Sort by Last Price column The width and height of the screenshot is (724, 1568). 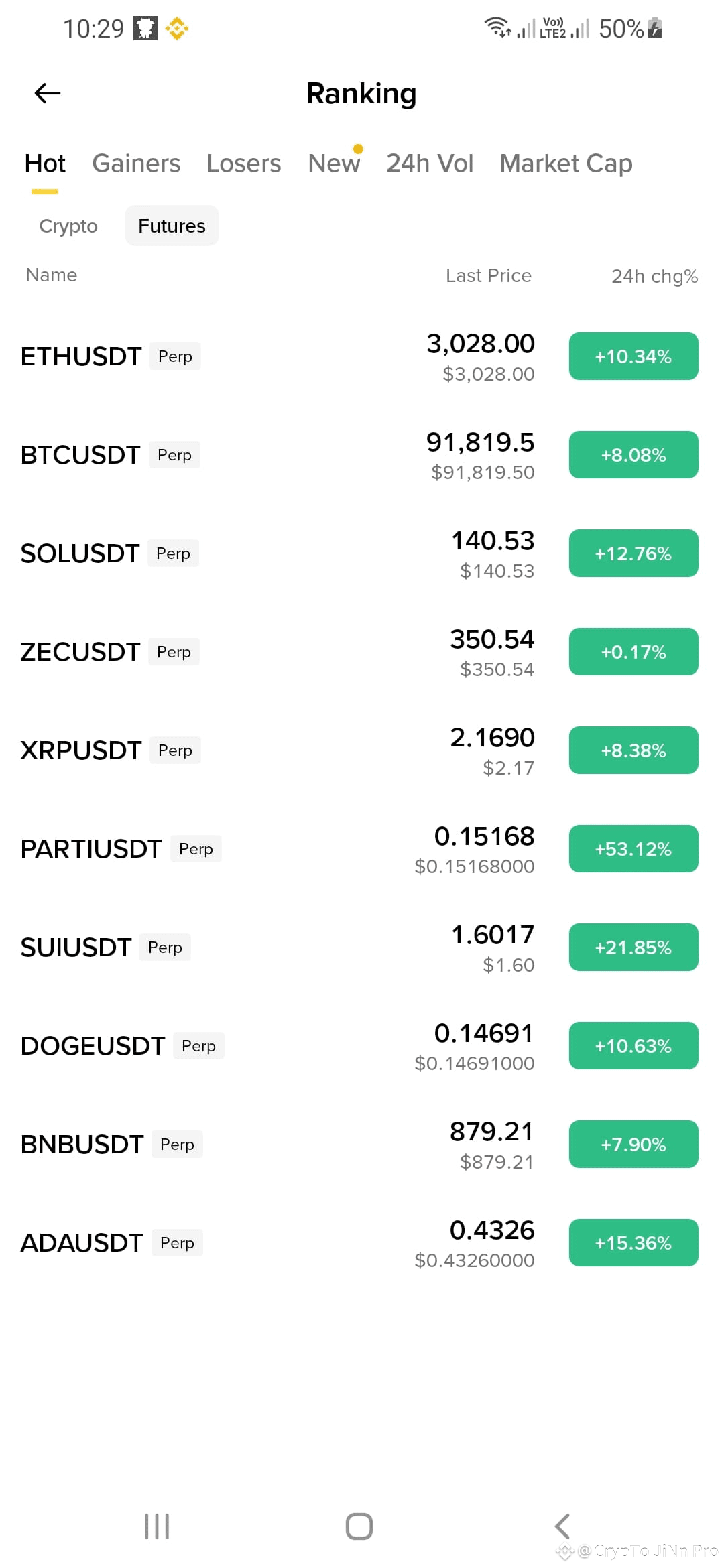coord(489,275)
